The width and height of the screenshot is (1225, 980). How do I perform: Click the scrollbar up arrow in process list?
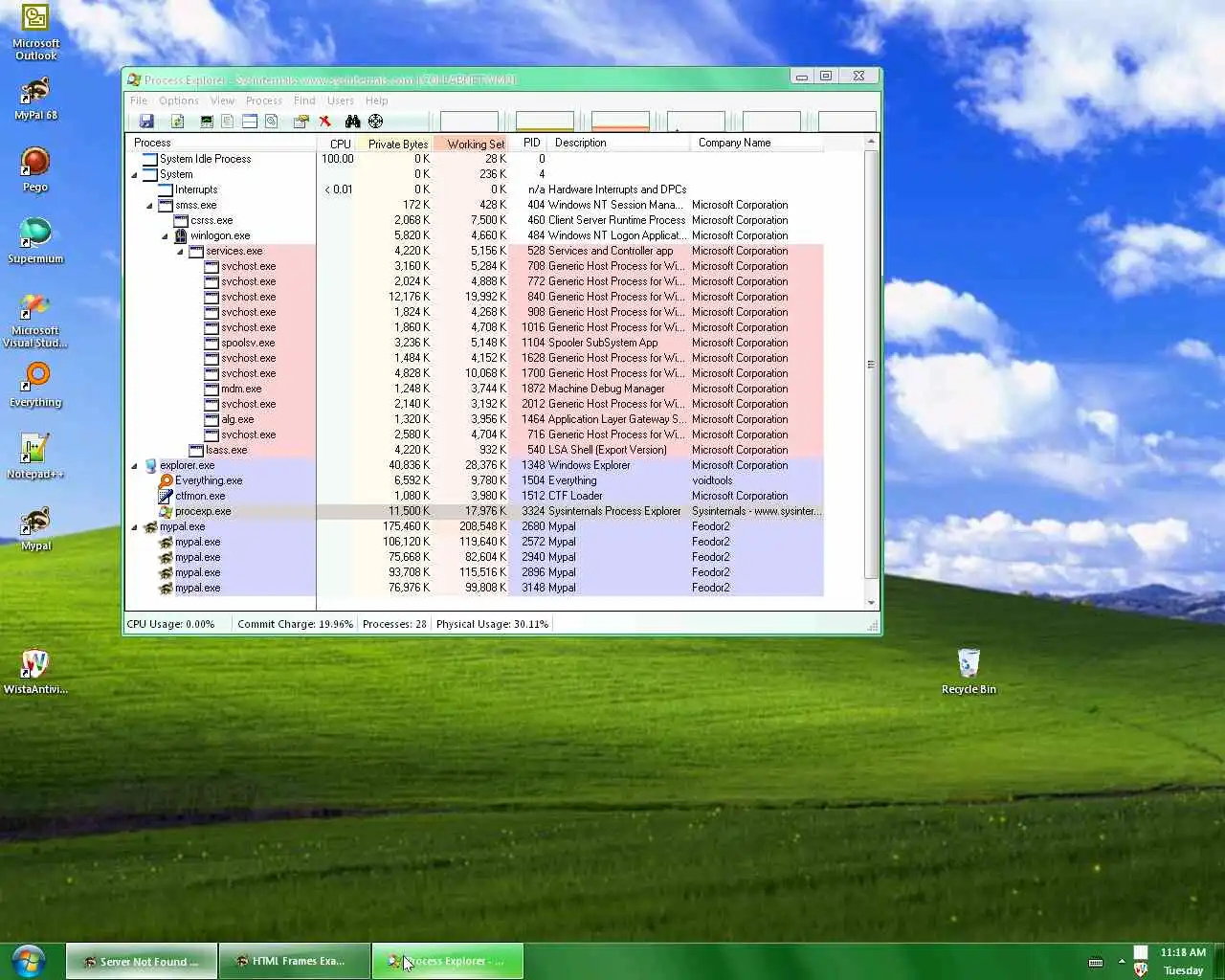pyautogui.click(x=871, y=142)
